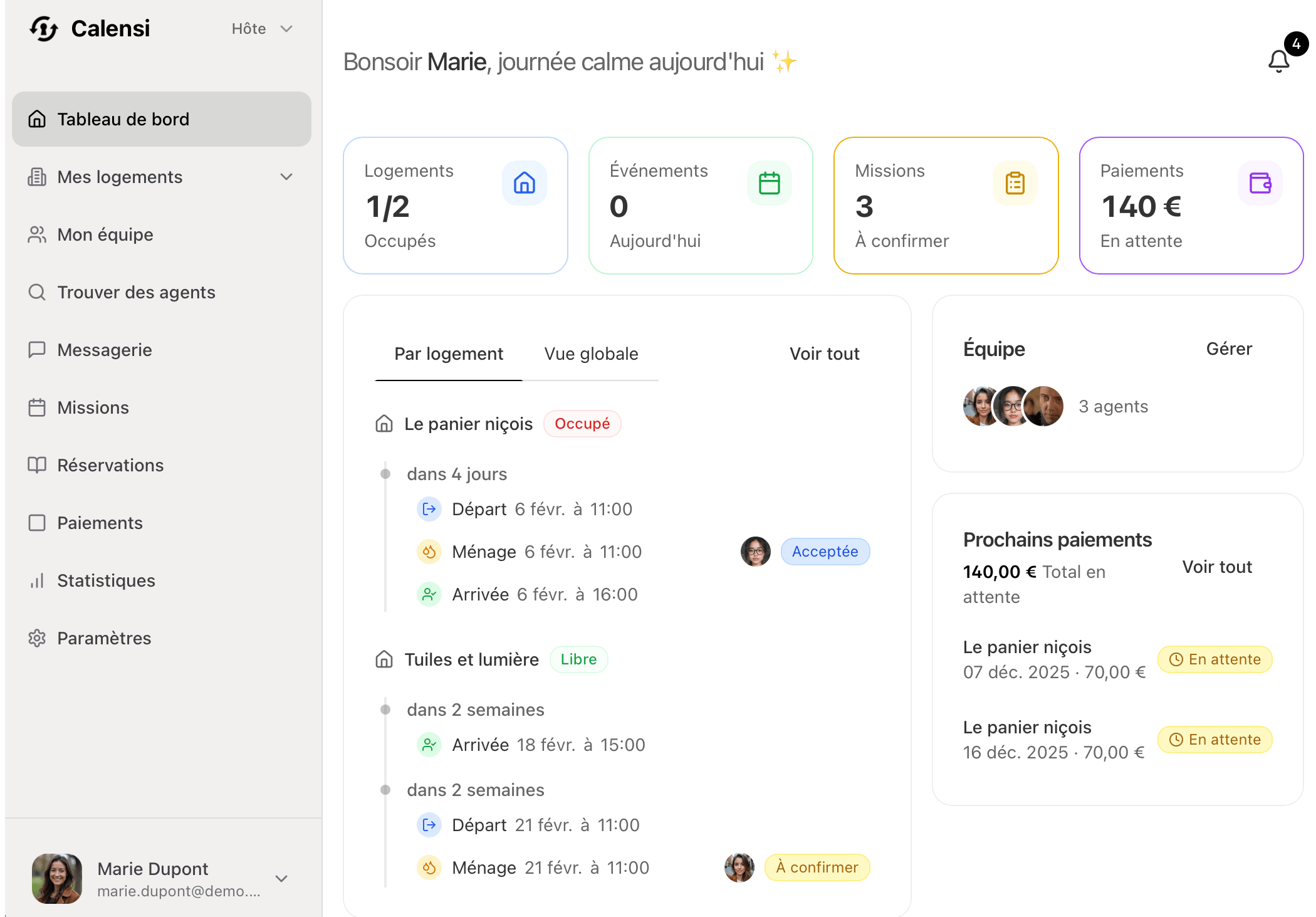Click the Paiements wallet icon
The height and width of the screenshot is (917, 1316).
click(1260, 183)
